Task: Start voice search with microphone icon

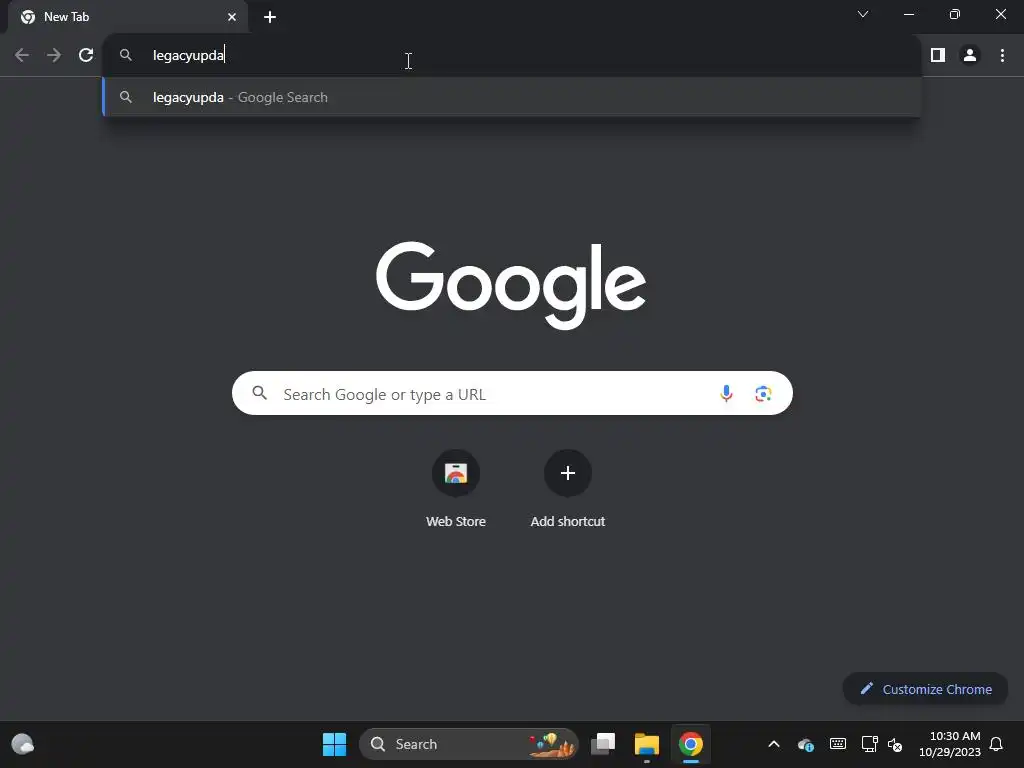Action: 726,394
